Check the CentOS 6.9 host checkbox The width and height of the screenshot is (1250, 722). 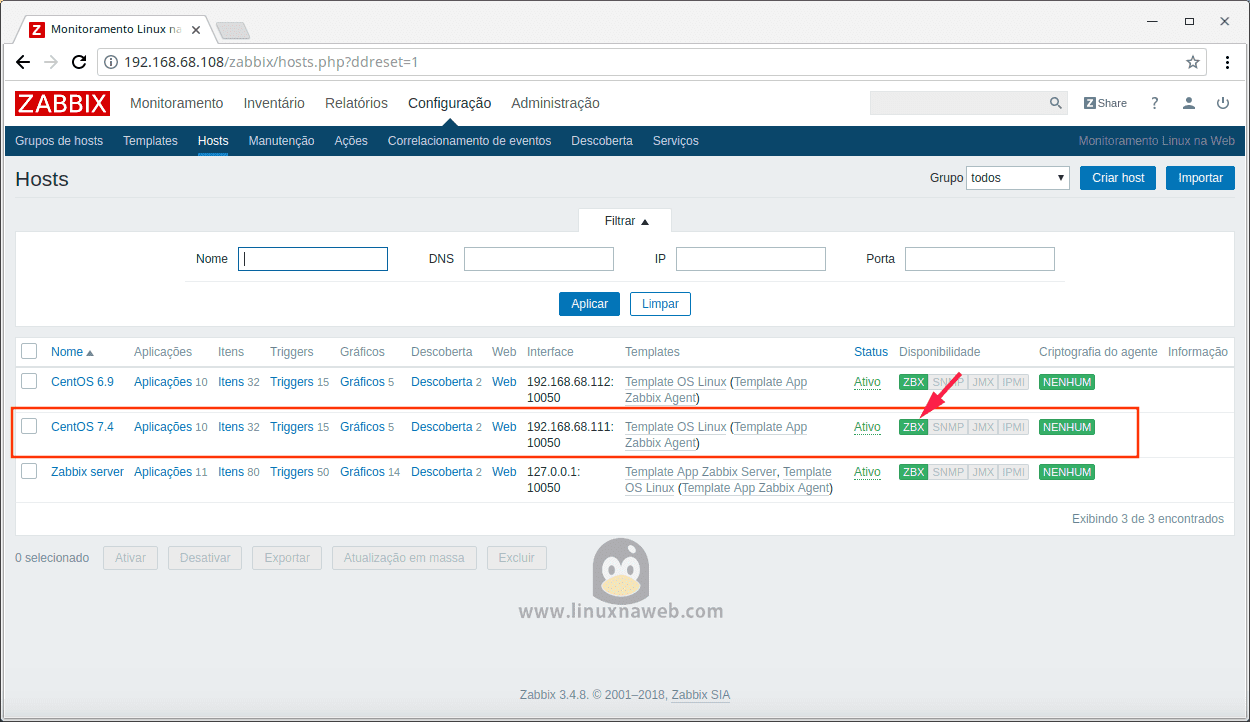coord(29,381)
